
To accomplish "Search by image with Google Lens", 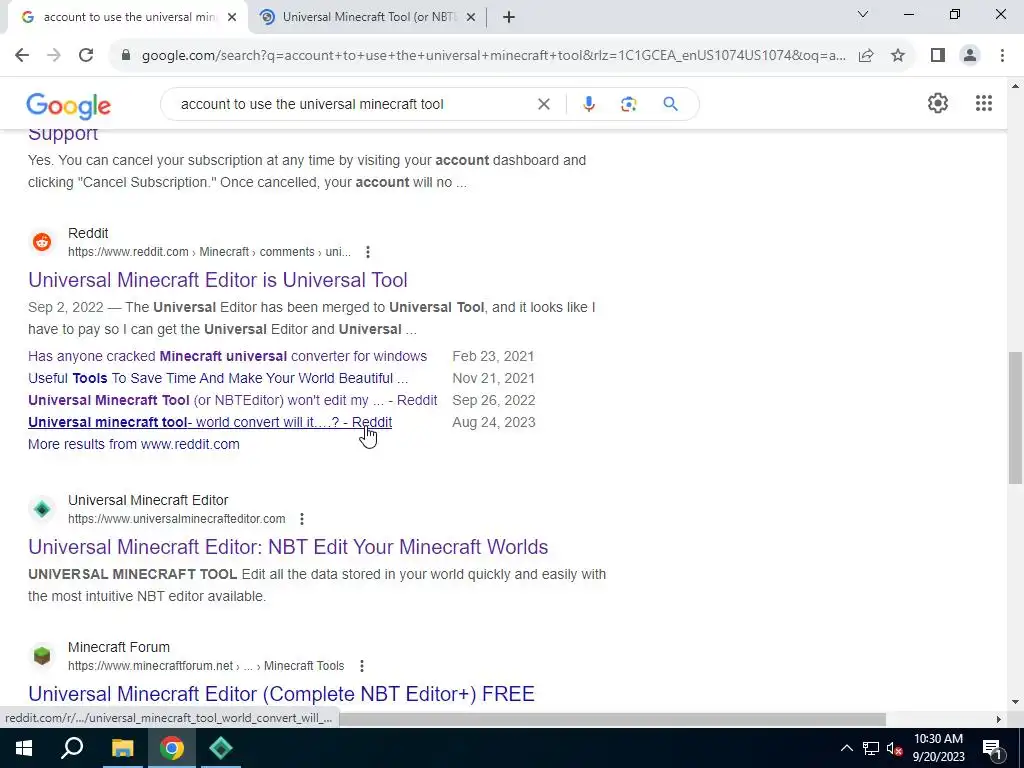I will coord(628,104).
